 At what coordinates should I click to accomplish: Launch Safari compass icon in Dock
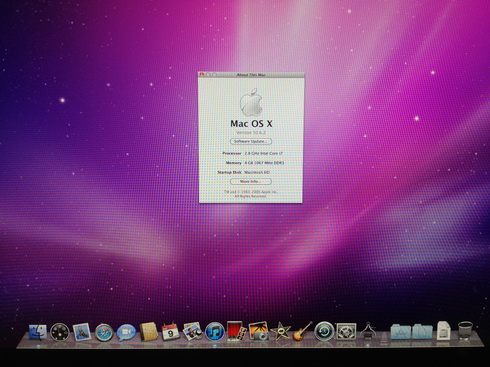pos(104,333)
